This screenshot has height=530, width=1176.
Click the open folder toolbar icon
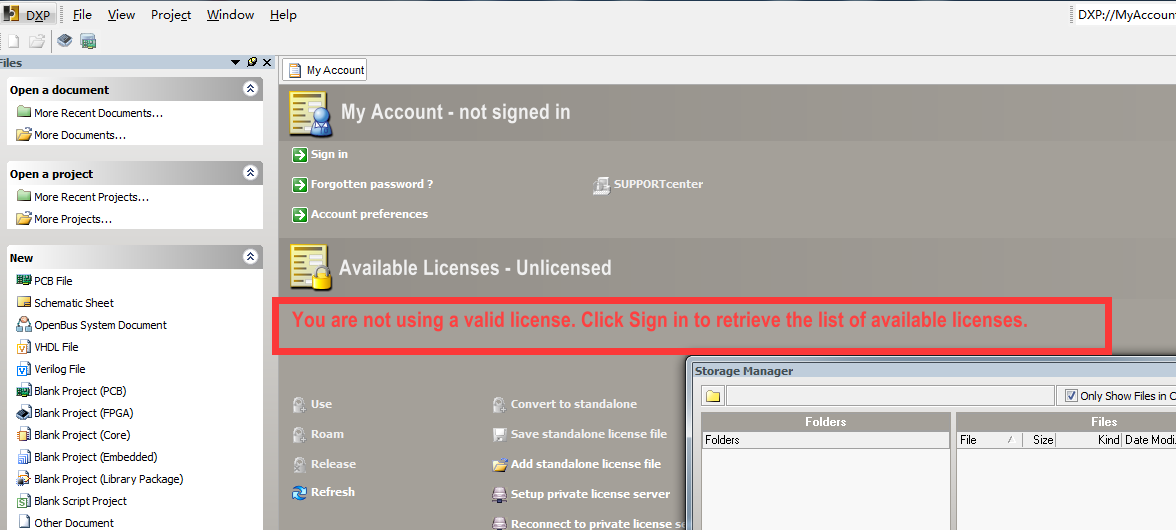coord(37,41)
